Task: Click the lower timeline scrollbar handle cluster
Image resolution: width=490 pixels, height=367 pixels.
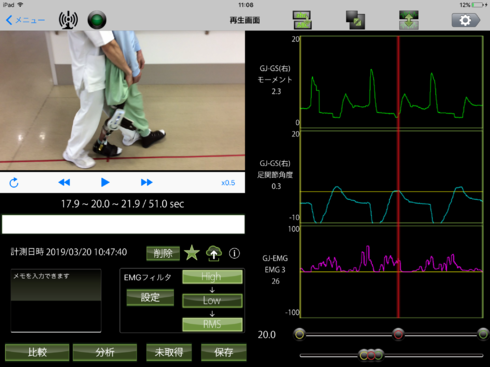Action: pos(371,355)
